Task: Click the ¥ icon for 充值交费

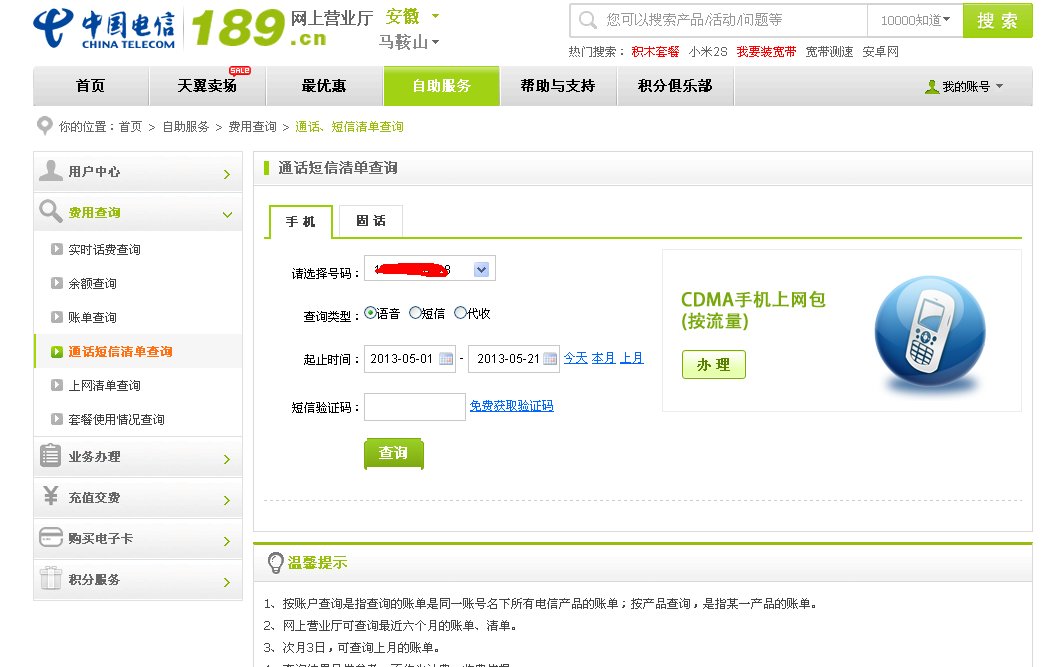Action: (x=50, y=497)
